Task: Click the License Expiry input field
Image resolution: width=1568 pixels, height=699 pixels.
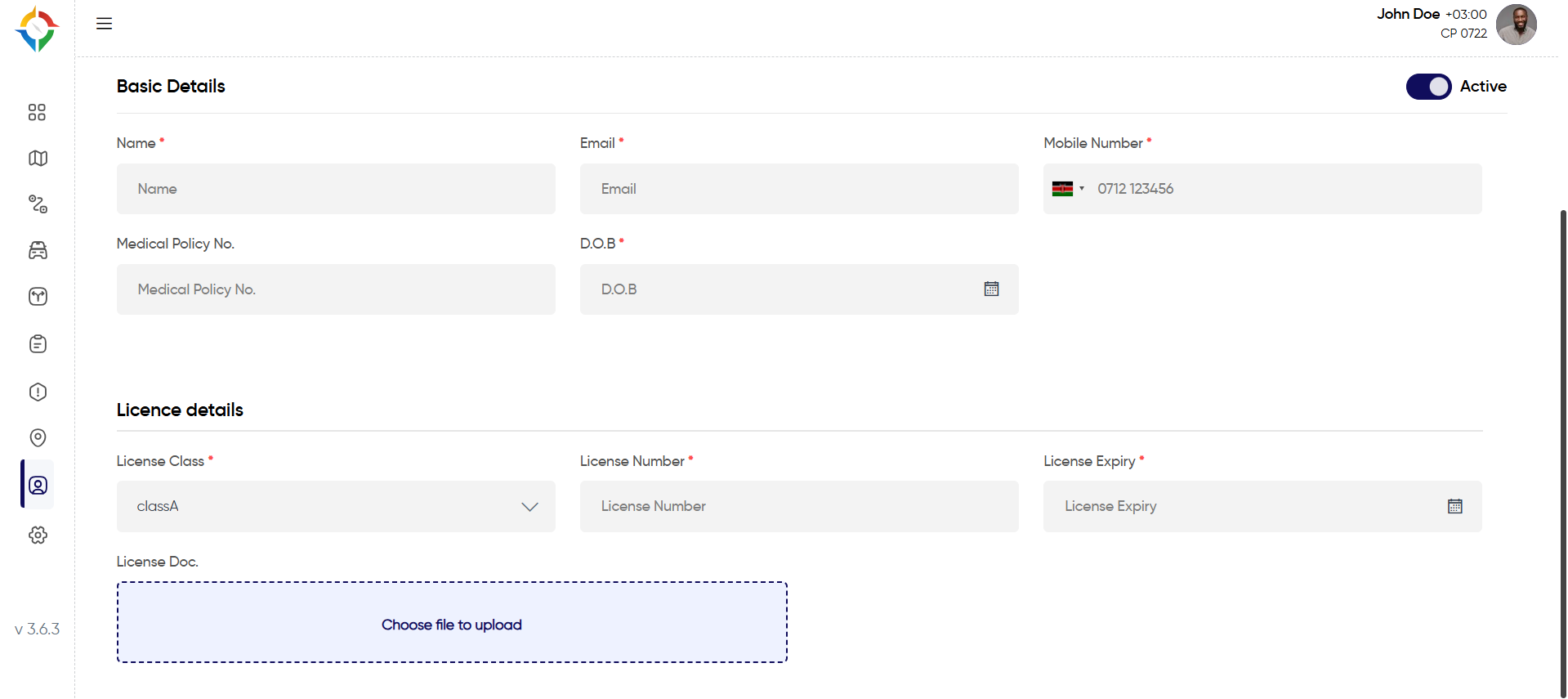Action: click(x=1262, y=507)
